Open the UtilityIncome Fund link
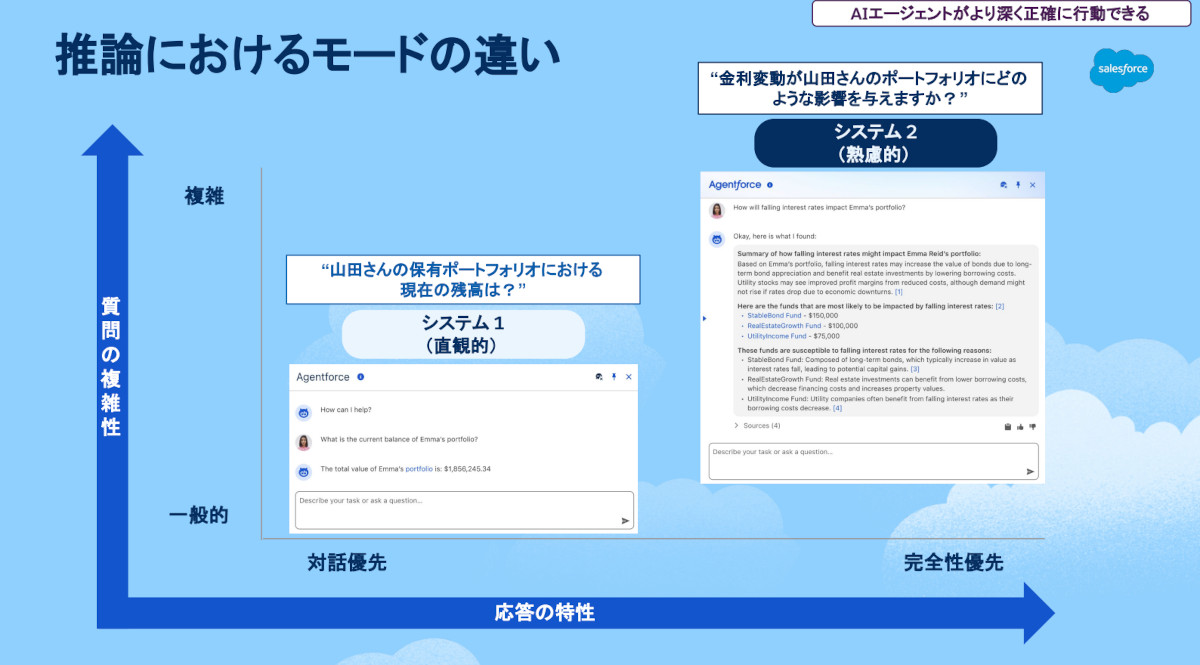The height and width of the screenshot is (665, 1200). (x=777, y=336)
